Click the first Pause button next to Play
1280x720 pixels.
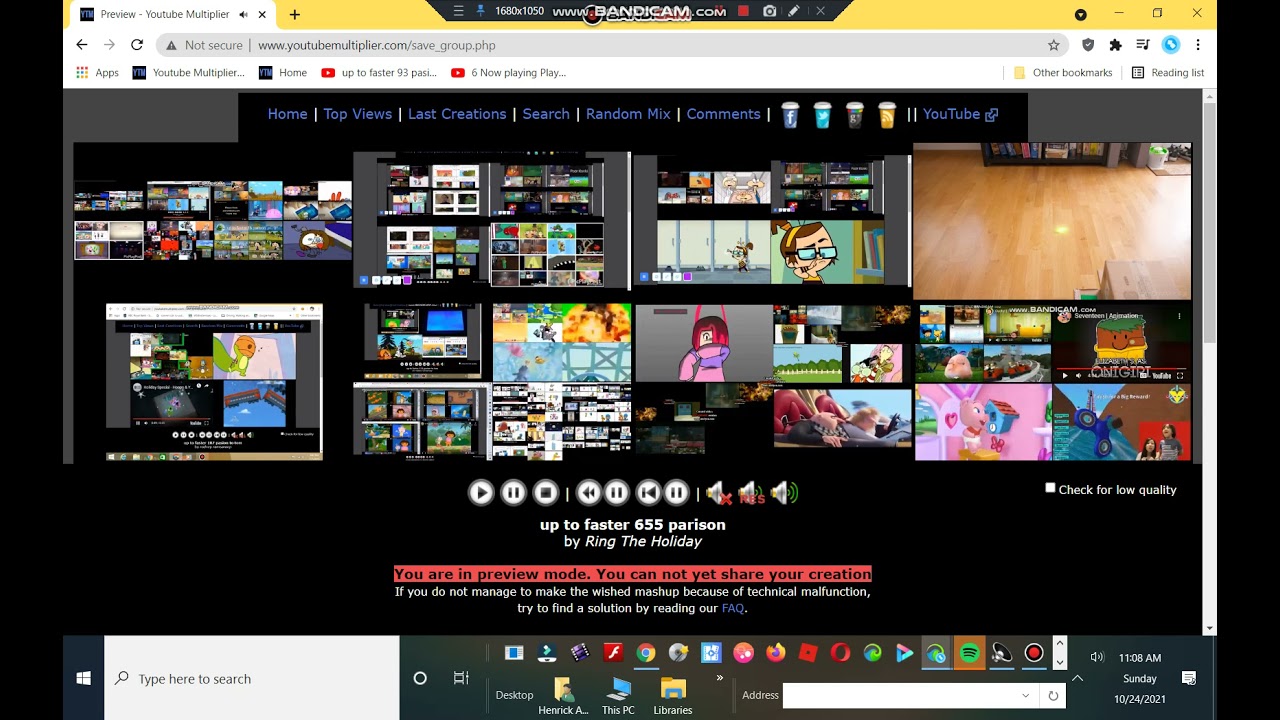[x=513, y=492]
